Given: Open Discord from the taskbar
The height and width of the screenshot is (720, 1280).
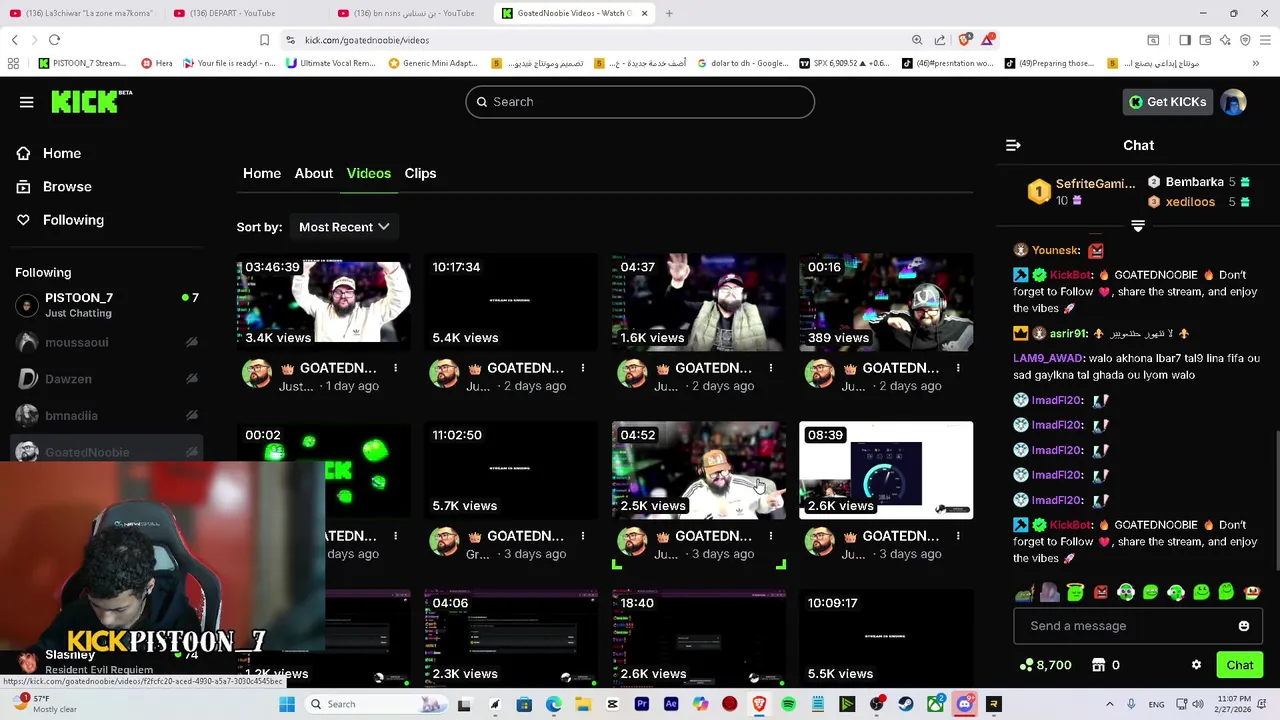Looking at the screenshot, I should pos(964,704).
